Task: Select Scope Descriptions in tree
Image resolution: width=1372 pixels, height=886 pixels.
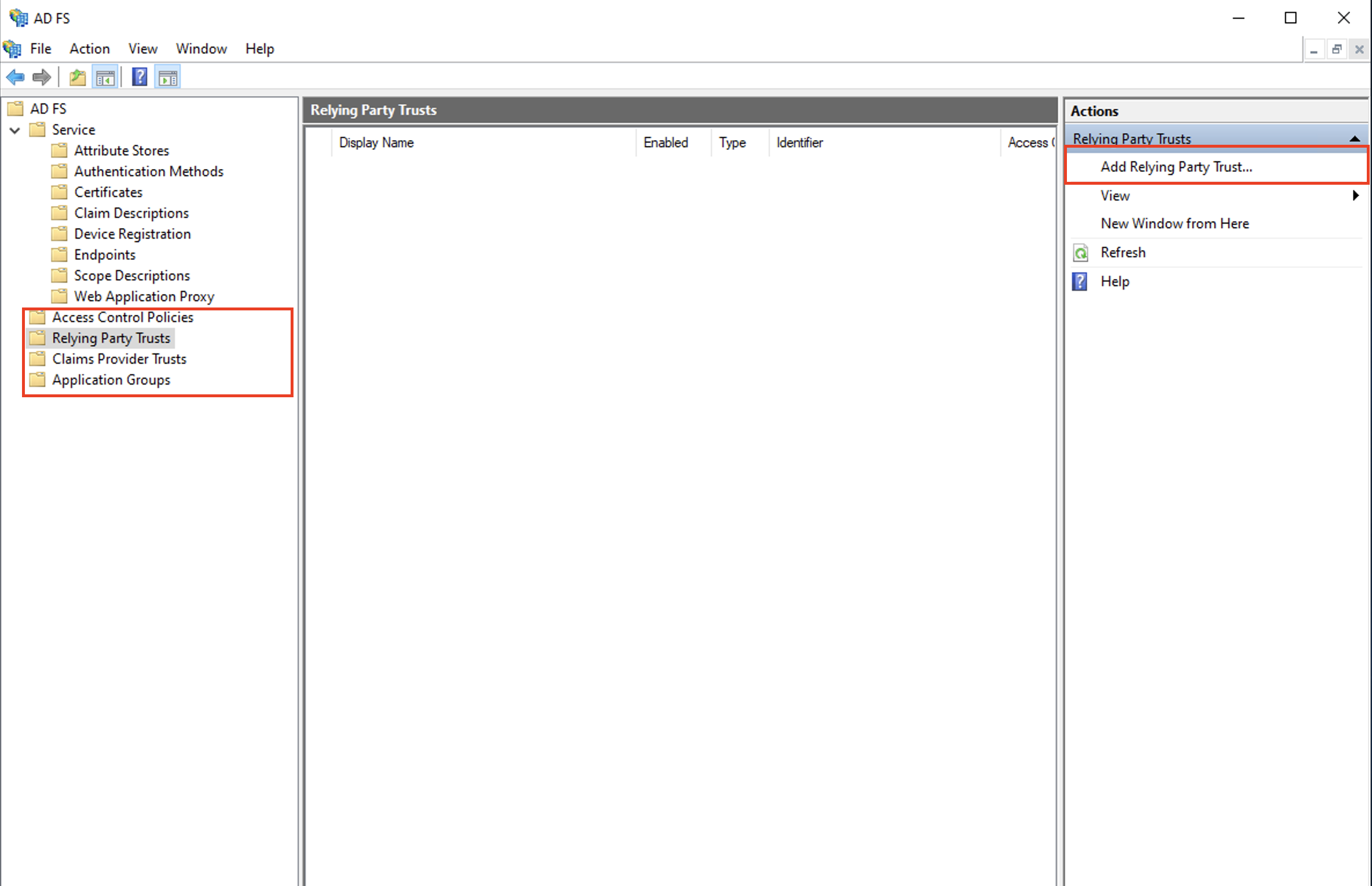Action: 132,276
